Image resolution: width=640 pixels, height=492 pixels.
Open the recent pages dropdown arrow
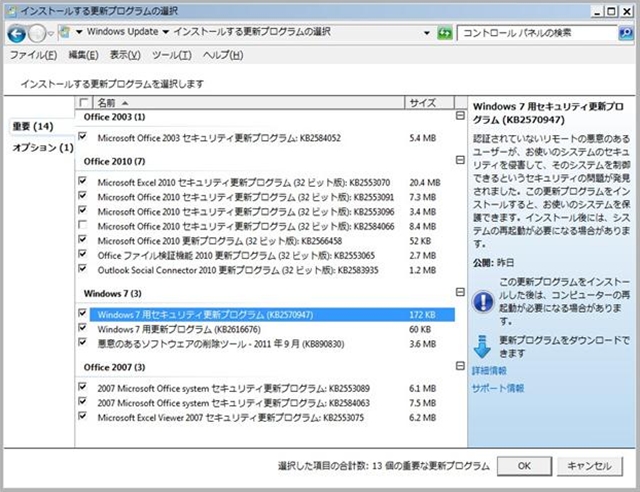[51, 34]
